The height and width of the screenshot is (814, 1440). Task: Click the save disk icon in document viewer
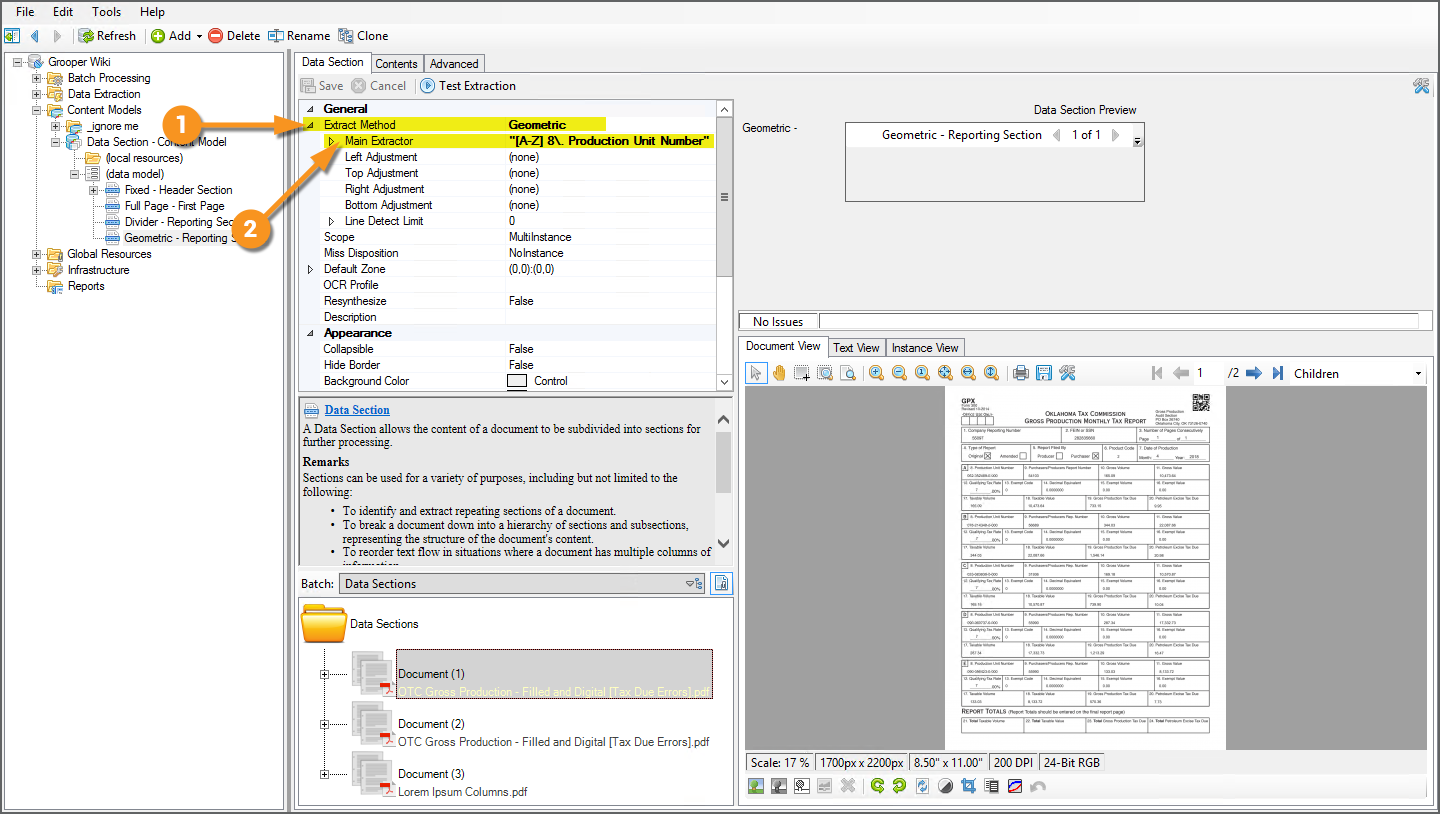[x=1043, y=373]
